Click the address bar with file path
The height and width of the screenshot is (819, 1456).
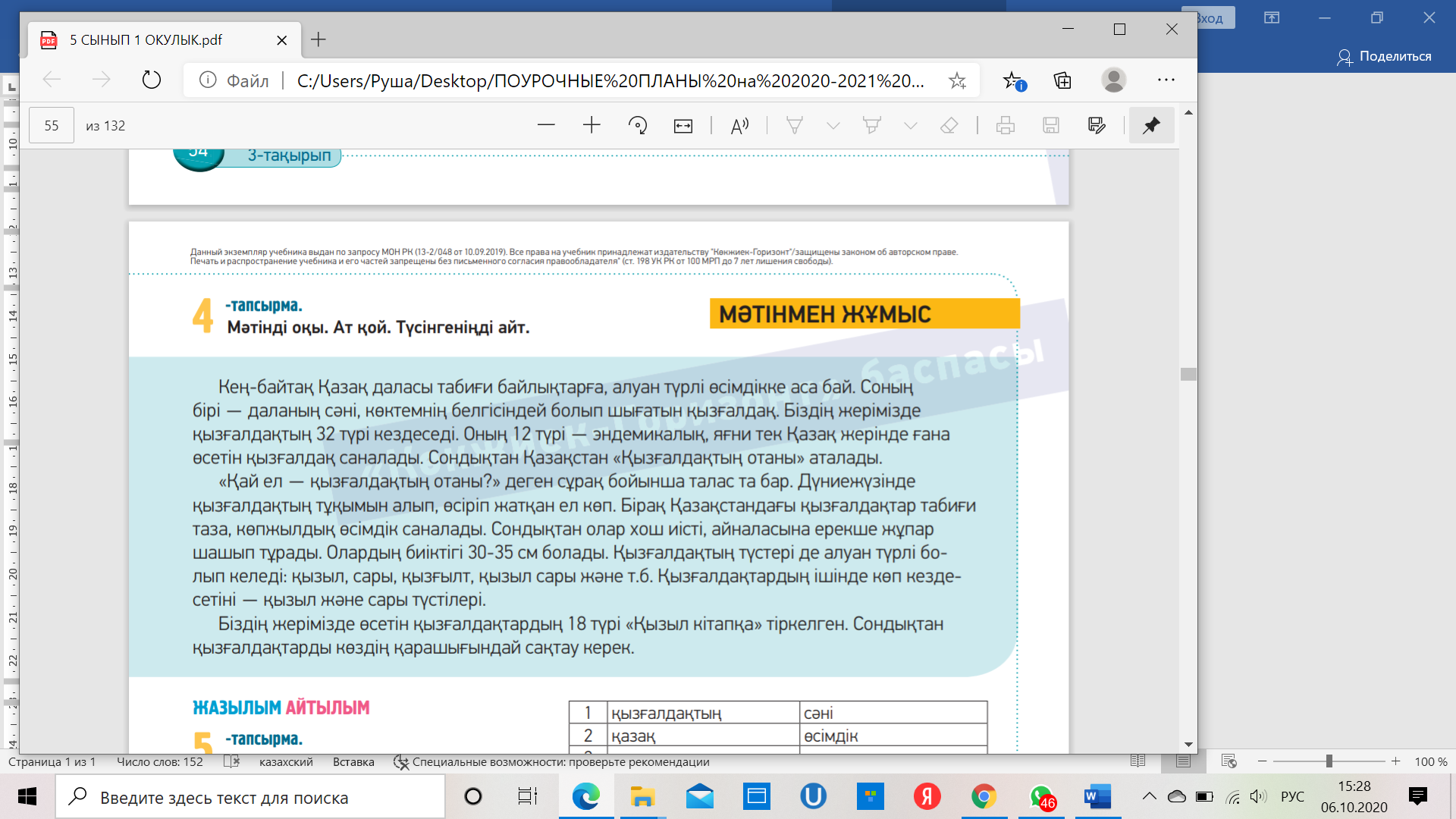[610, 81]
